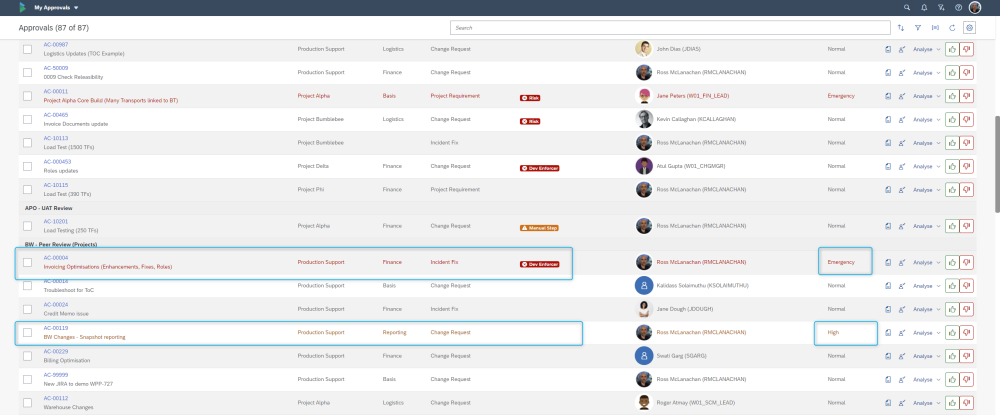Select checkbox for AC-00004 Invoicing Optimisations

[27, 262]
